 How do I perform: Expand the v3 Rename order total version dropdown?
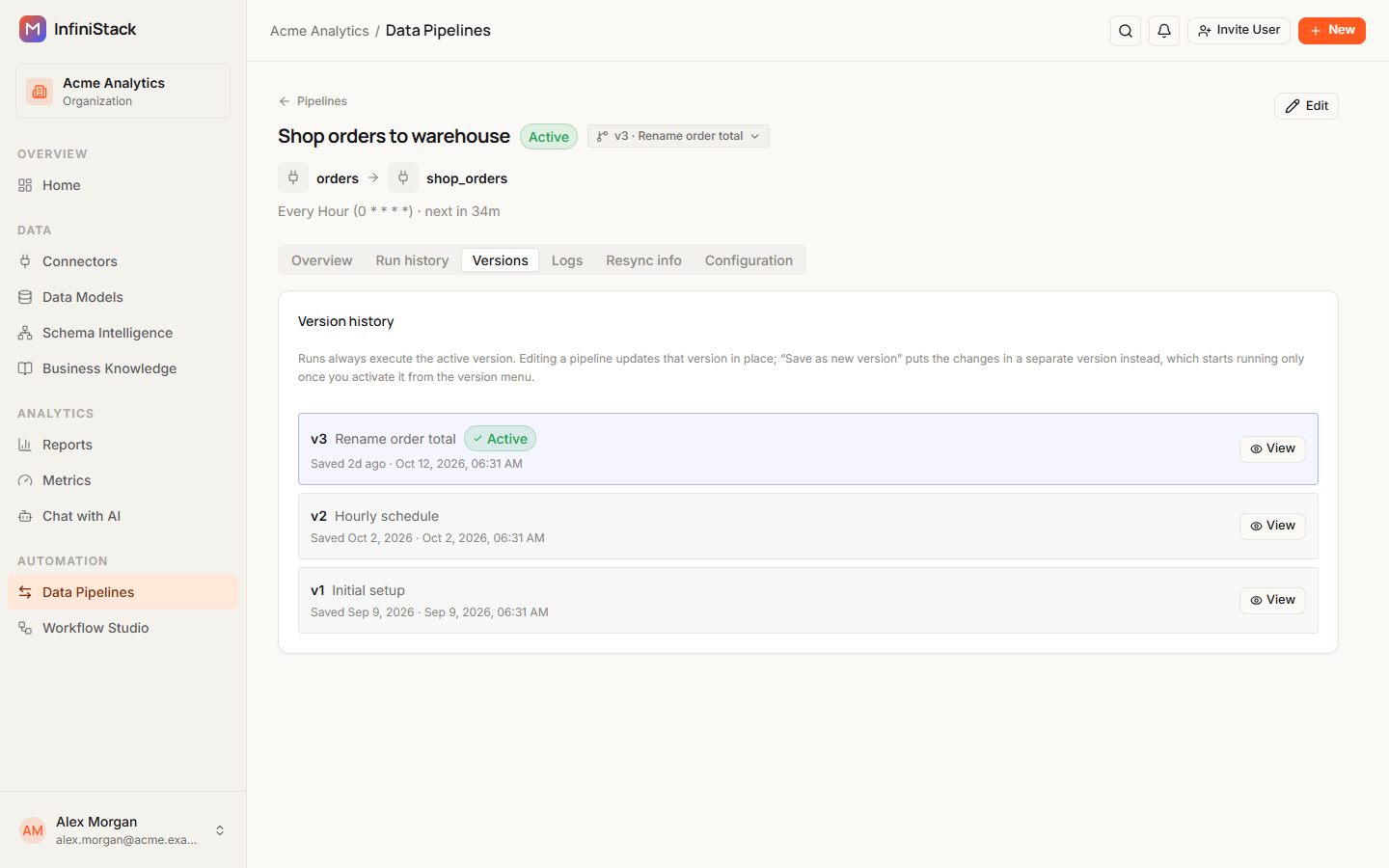coord(678,136)
